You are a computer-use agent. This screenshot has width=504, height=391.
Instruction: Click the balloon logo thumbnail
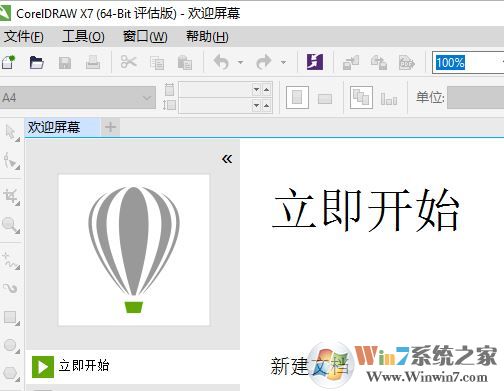pos(134,250)
